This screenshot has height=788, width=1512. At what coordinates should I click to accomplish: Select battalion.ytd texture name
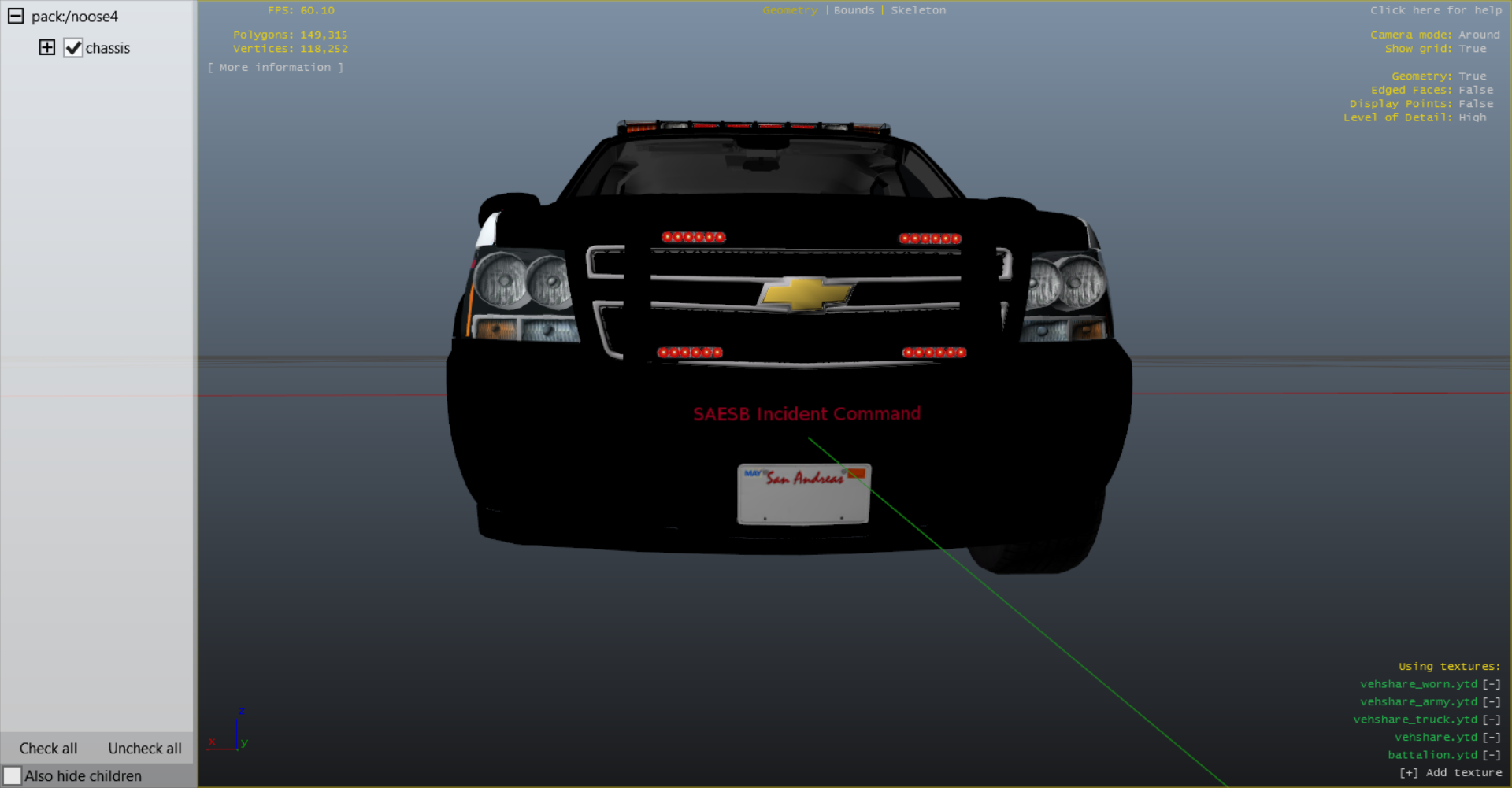tap(1432, 755)
